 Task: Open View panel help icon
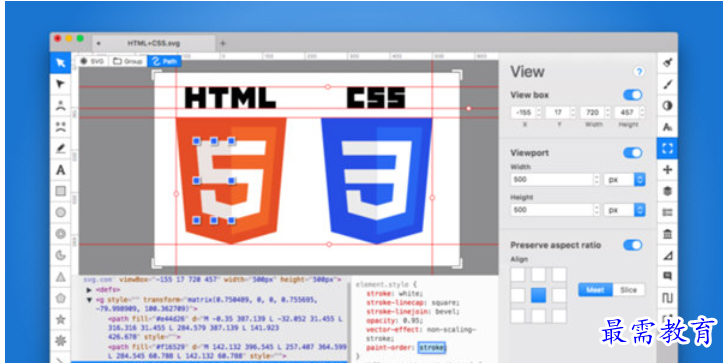pyautogui.click(x=639, y=72)
